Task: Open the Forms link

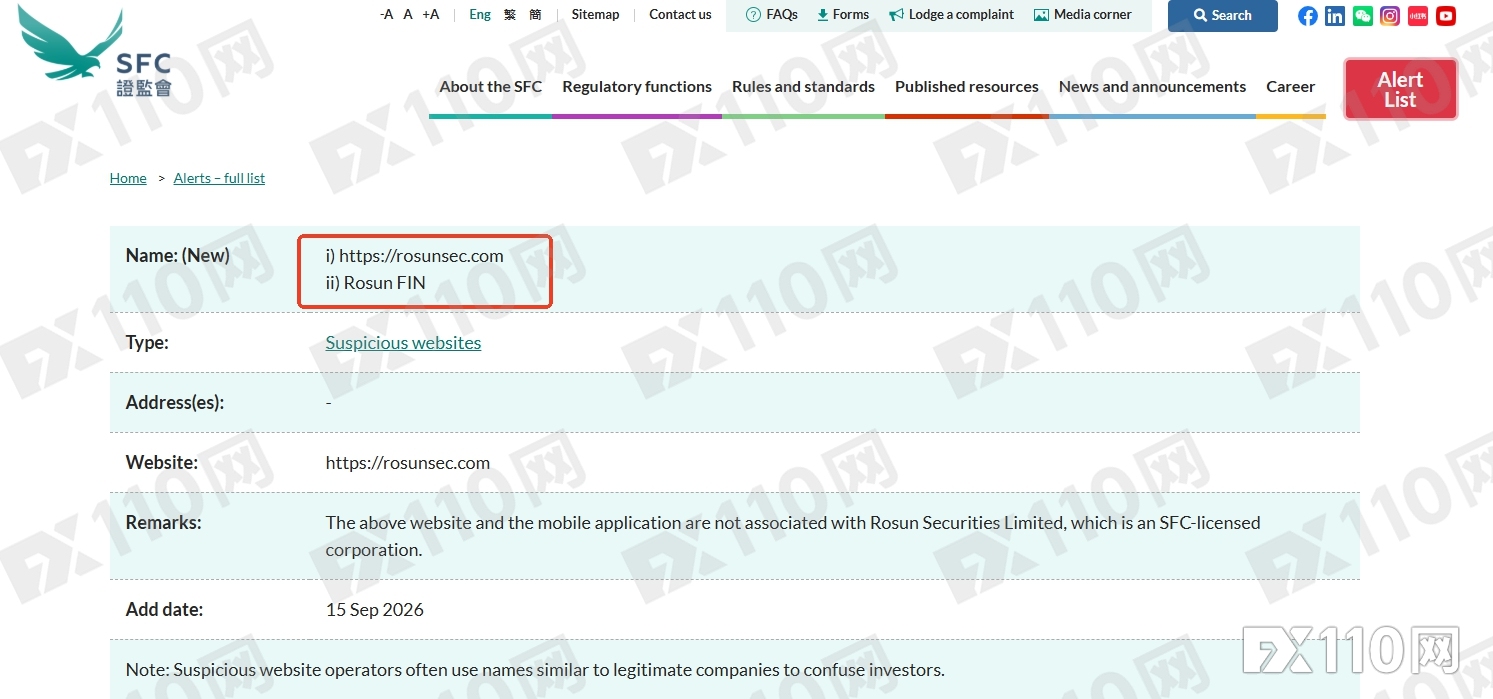Action: click(851, 14)
